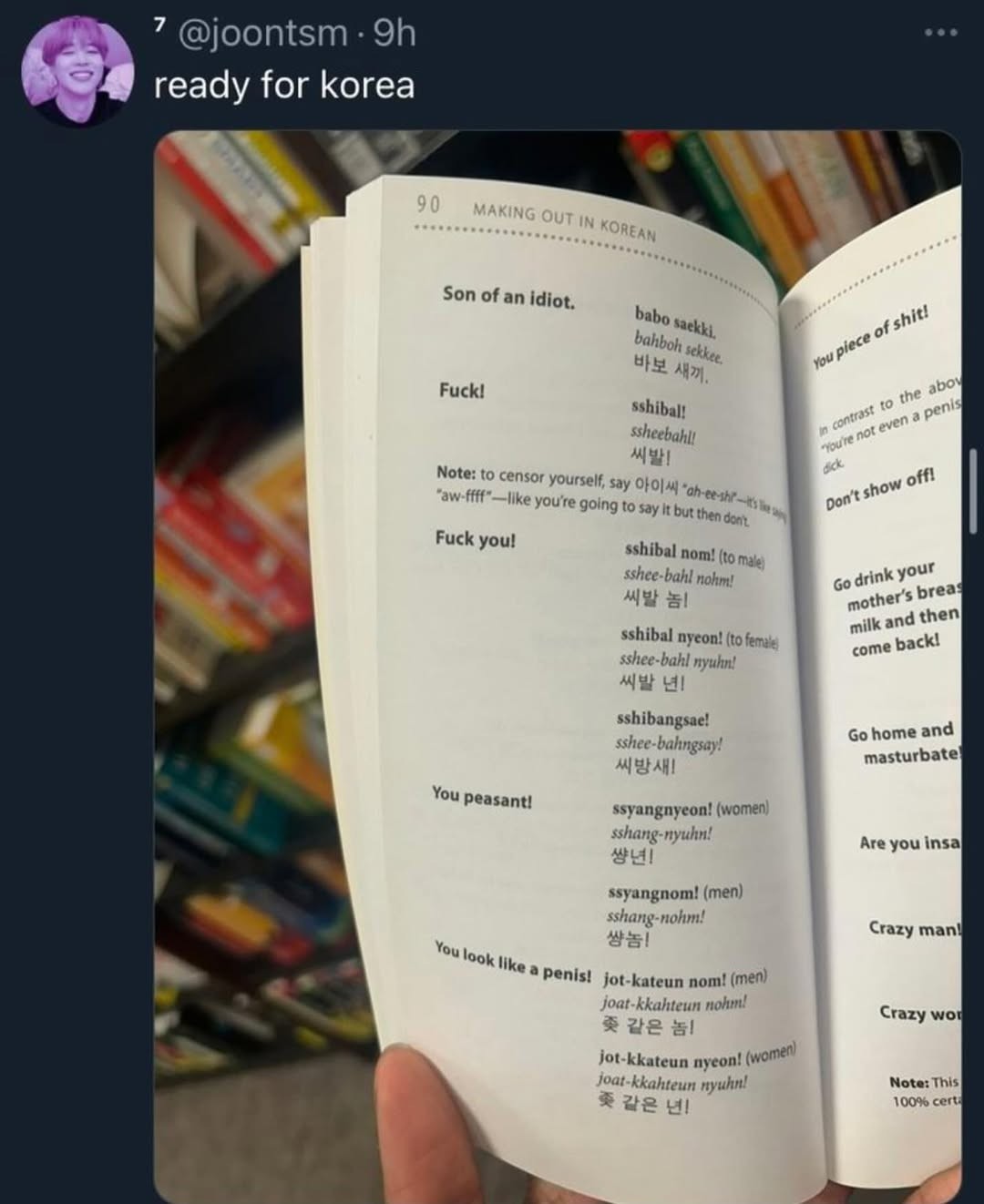The image size is (984, 1204).
Task: Click the display name "7"
Action: coord(159,25)
